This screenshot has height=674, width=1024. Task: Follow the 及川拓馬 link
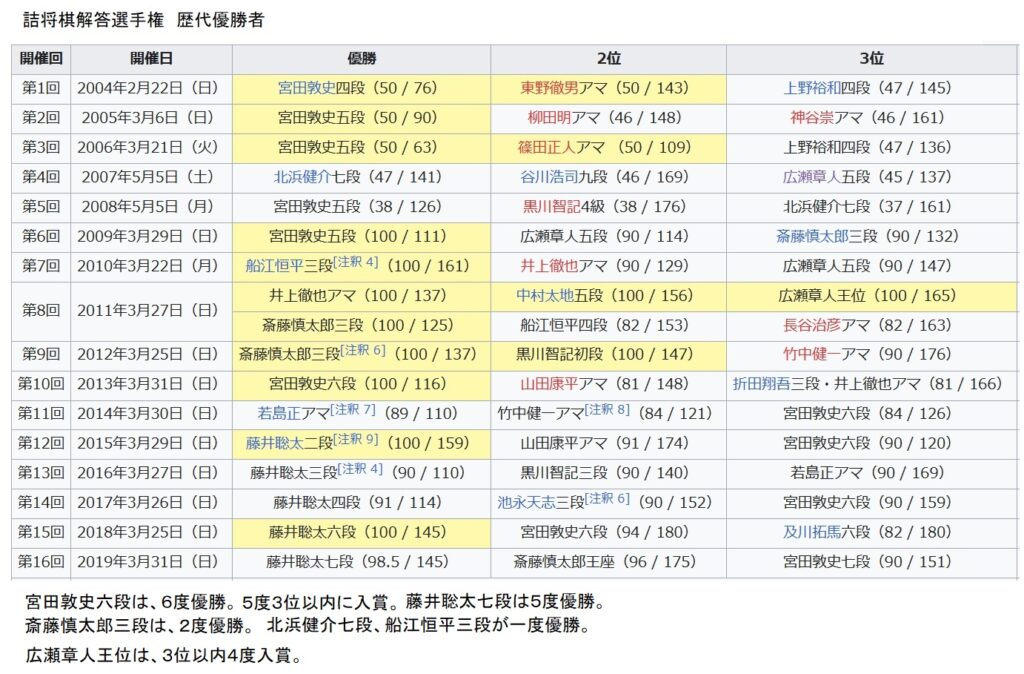(812, 532)
